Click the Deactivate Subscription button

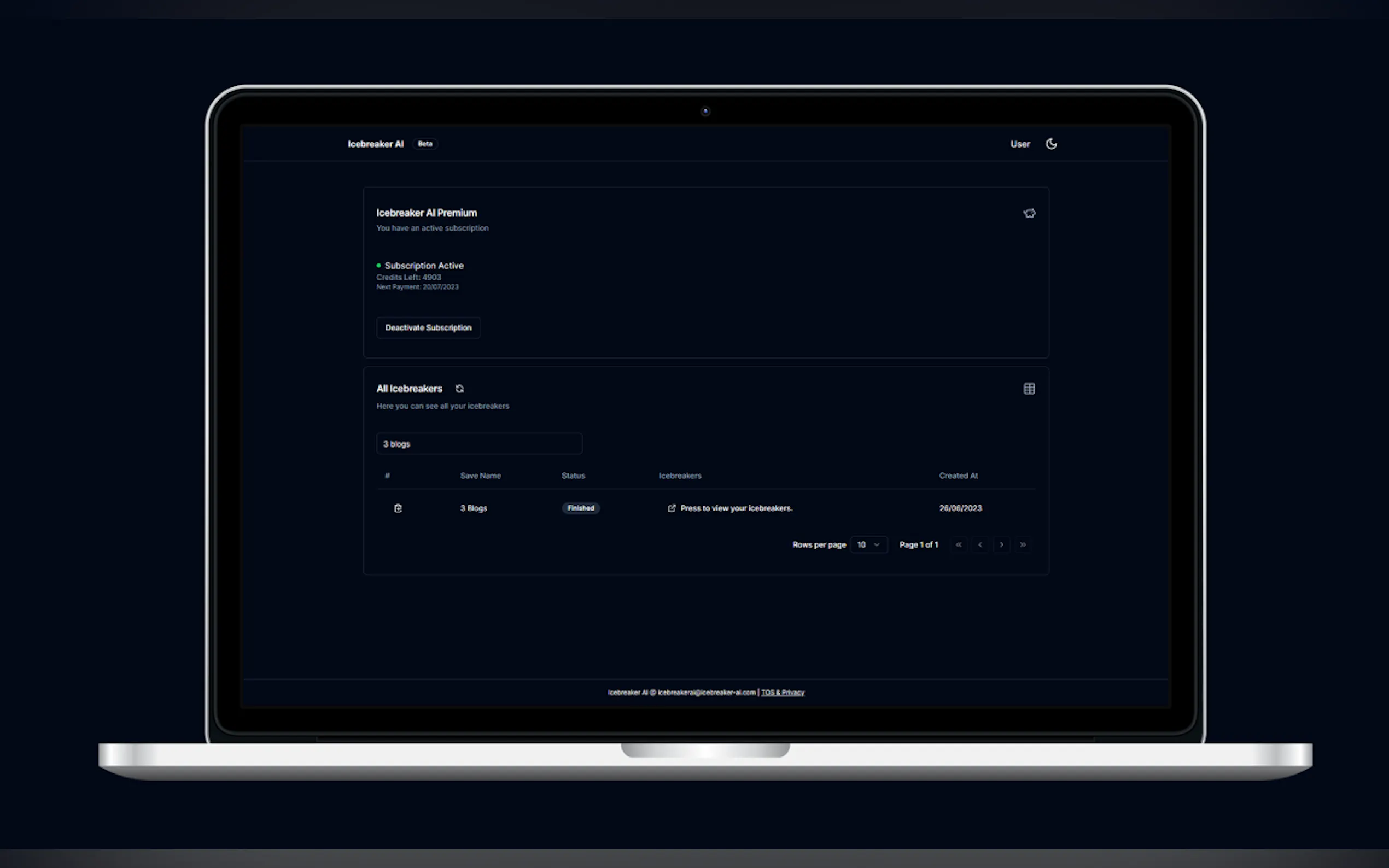(428, 328)
